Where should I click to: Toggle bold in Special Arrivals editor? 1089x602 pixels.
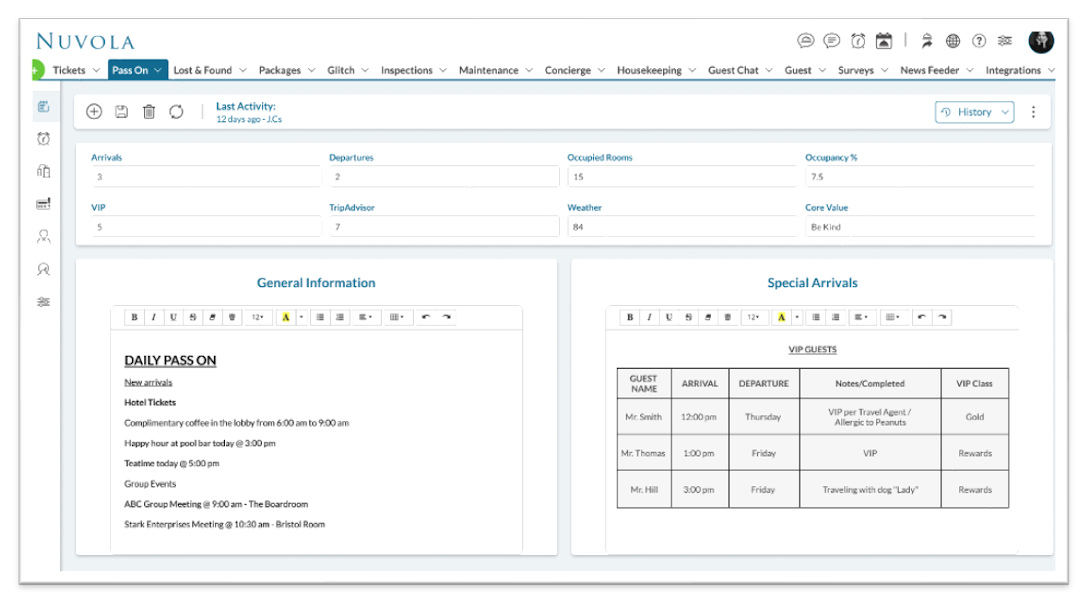tap(630, 317)
